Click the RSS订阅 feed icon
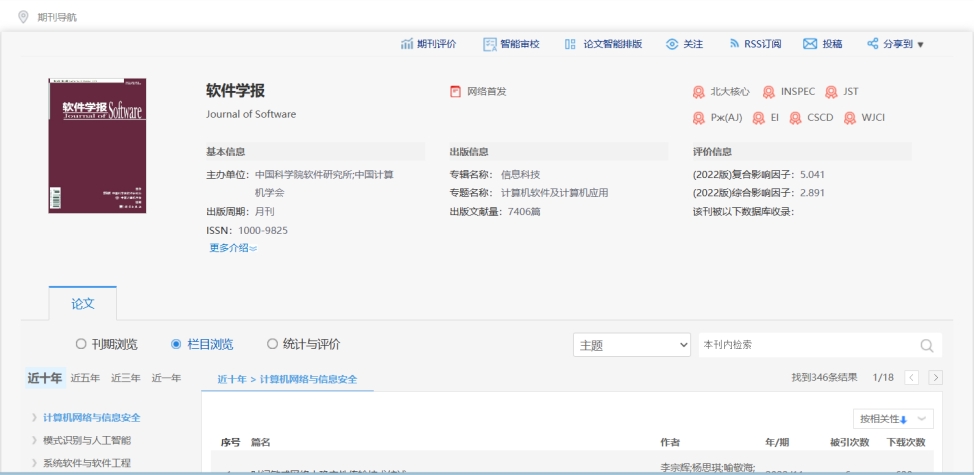The height and width of the screenshot is (475, 975). 734,44
